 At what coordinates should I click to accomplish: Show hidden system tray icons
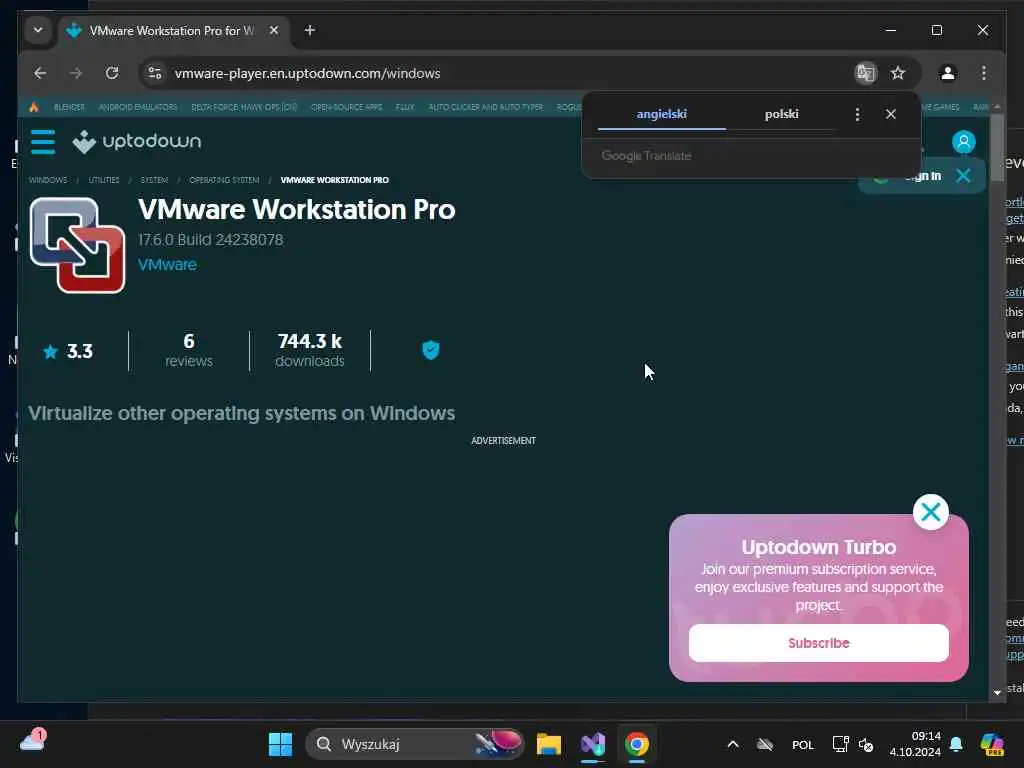[733, 744]
